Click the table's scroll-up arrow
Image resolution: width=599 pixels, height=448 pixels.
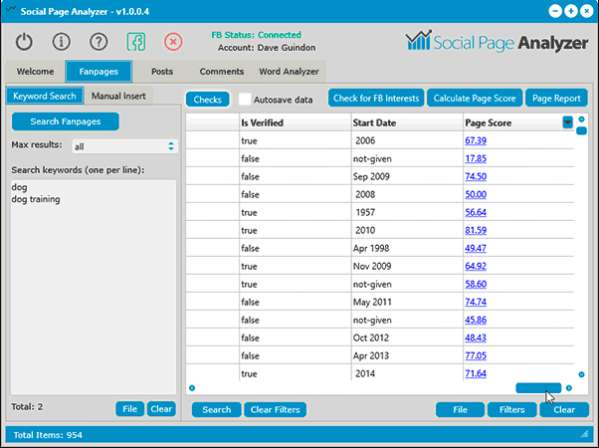coord(581,120)
